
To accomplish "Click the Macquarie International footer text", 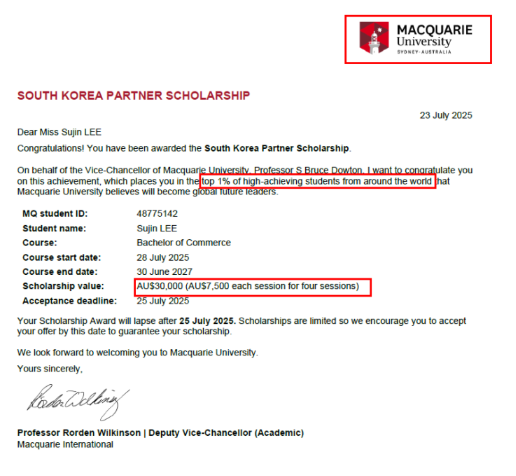I will point(65,445).
